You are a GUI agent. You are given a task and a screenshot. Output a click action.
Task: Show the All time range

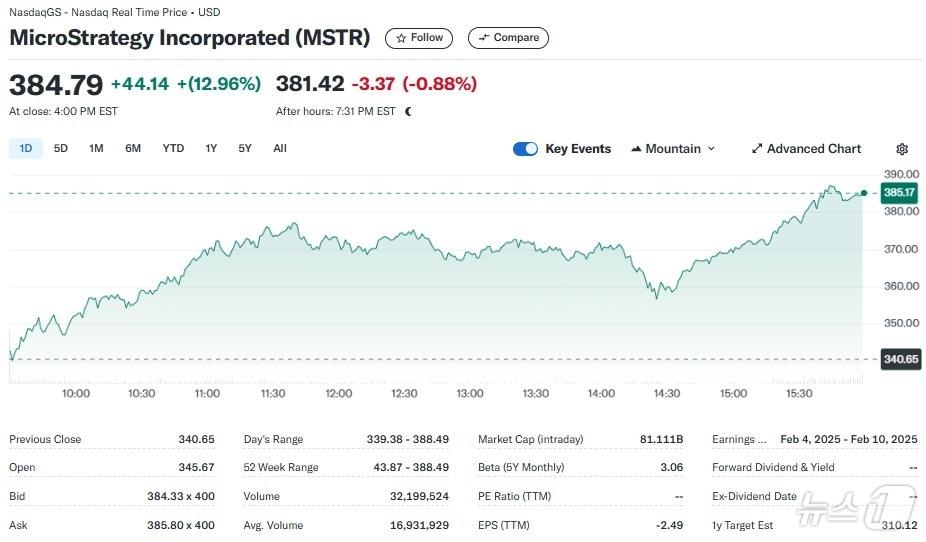pyautogui.click(x=280, y=149)
